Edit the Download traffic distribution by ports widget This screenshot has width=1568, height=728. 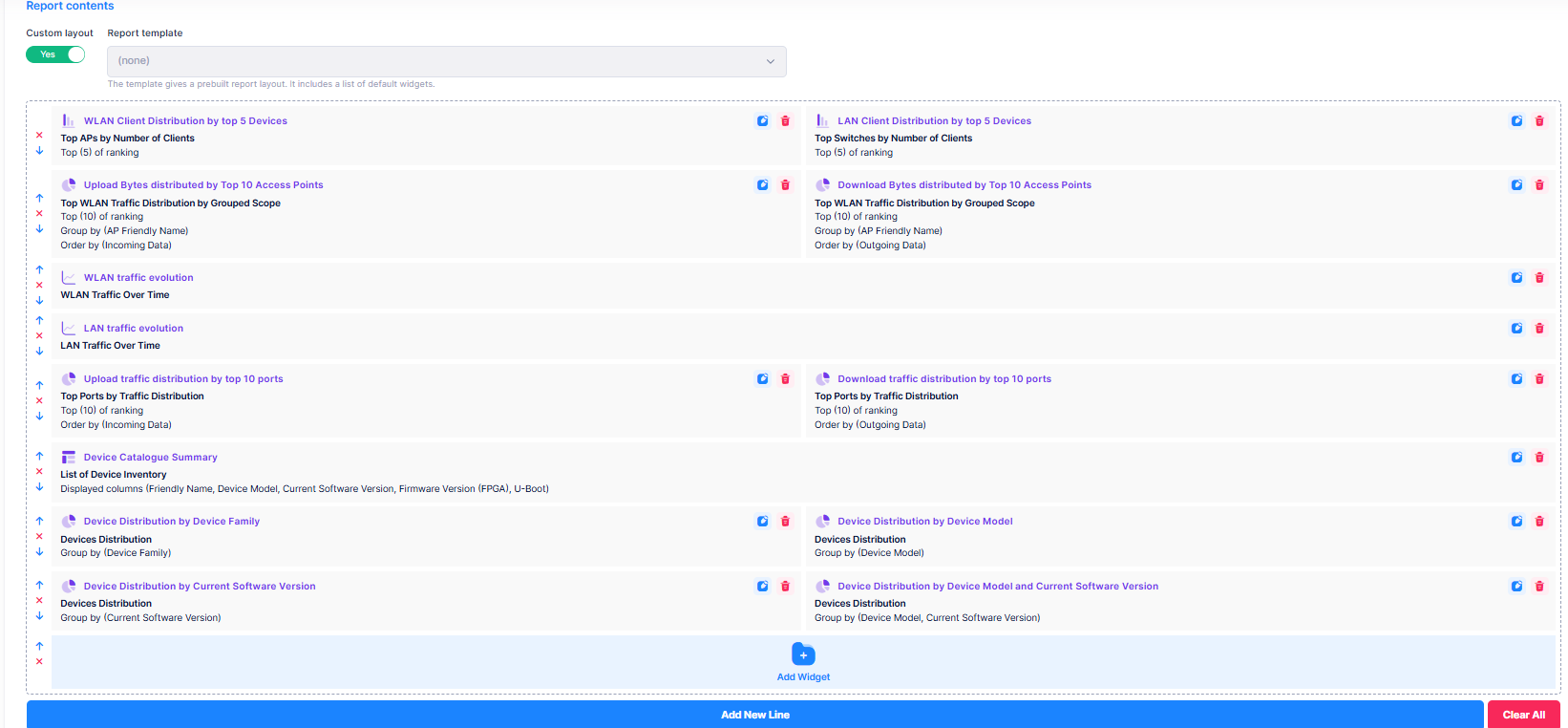click(x=1516, y=379)
